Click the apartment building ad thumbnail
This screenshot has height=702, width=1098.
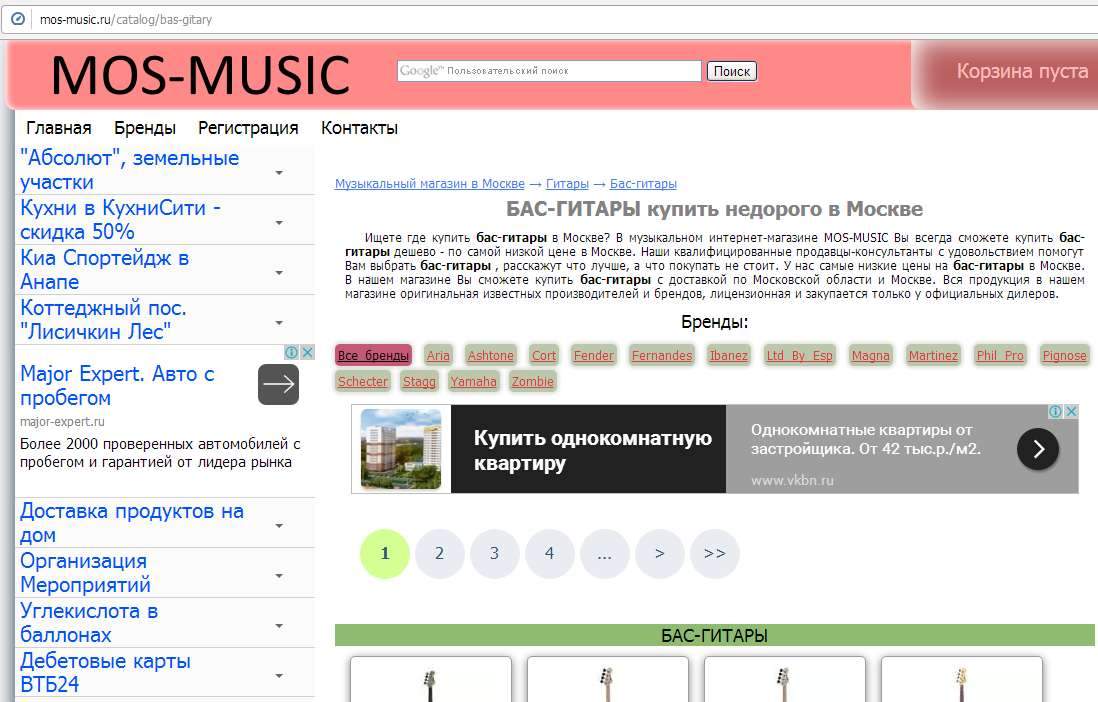pos(401,448)
